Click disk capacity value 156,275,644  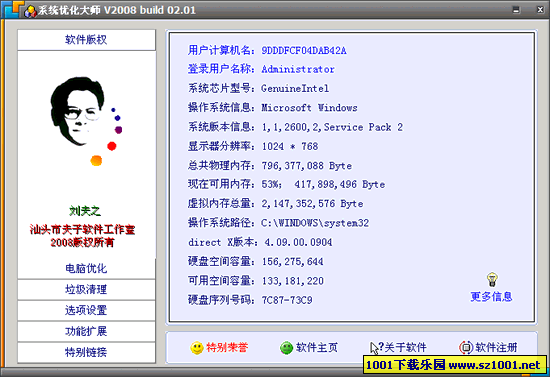(x=293, y=262)
